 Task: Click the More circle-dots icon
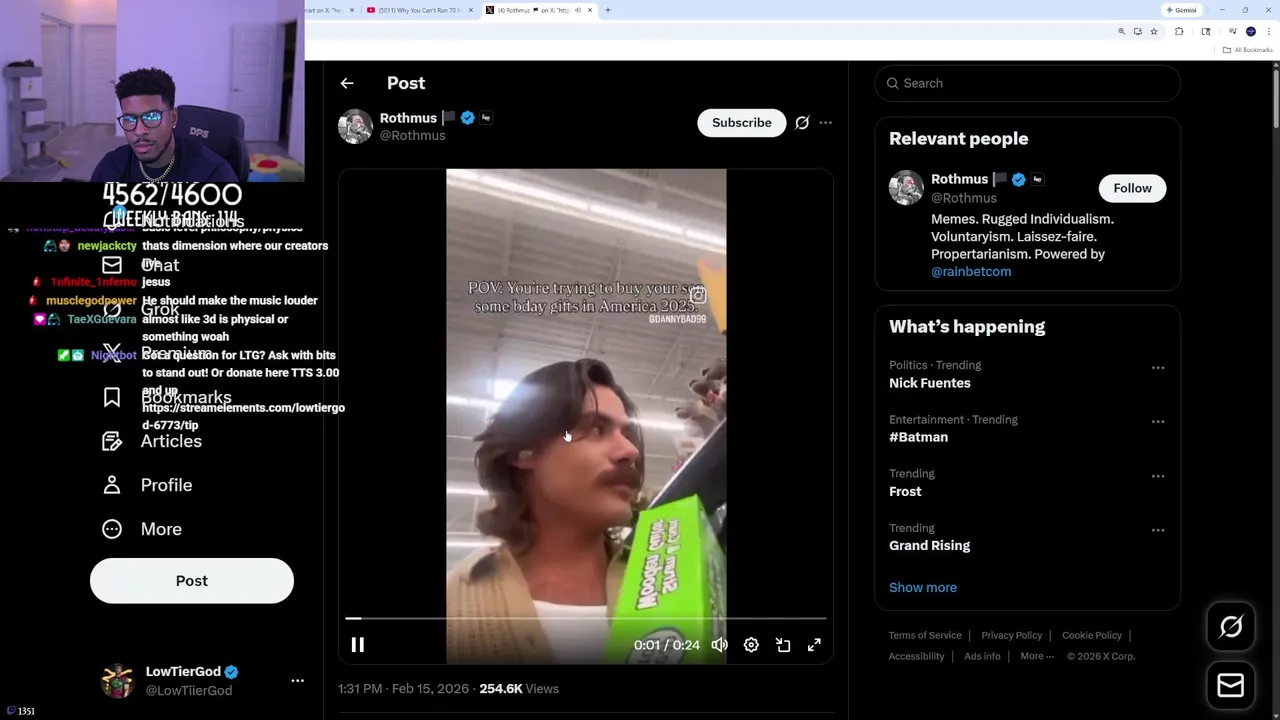[x=112, y=529]
